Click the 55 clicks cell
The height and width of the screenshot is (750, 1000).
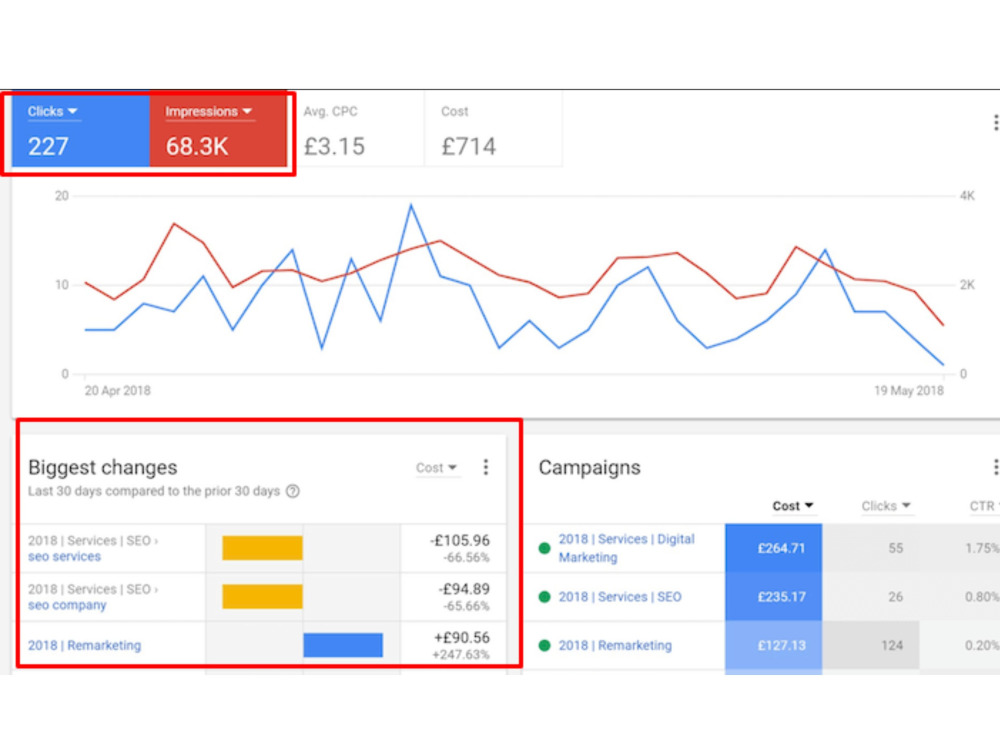click(871, 548)
